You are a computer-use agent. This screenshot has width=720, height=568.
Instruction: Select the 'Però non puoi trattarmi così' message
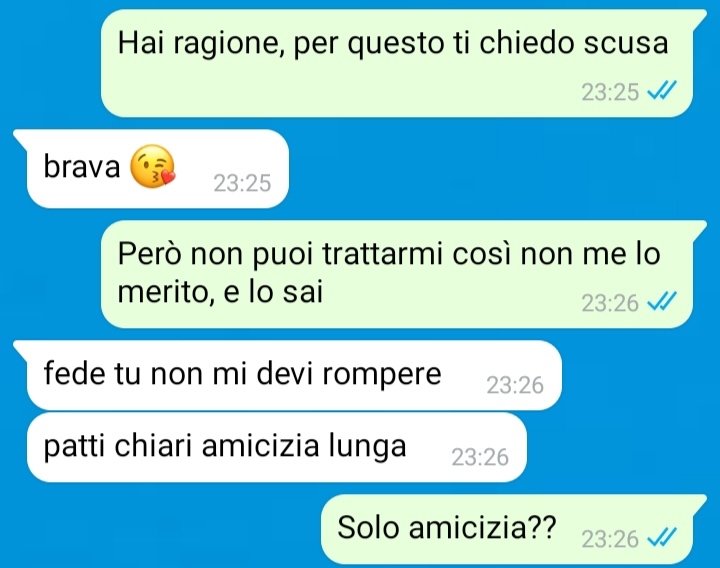pyautogui.click(x=397, y=274)
